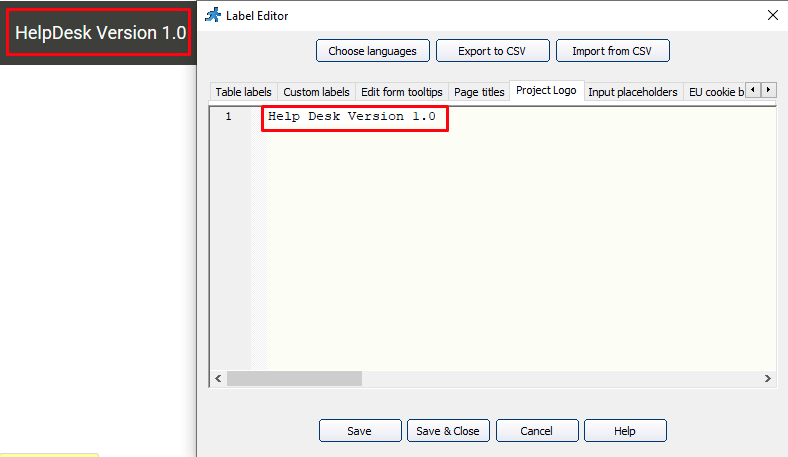
Task: Click the Label Editor title bar icon
Action: tap(212, 15)
